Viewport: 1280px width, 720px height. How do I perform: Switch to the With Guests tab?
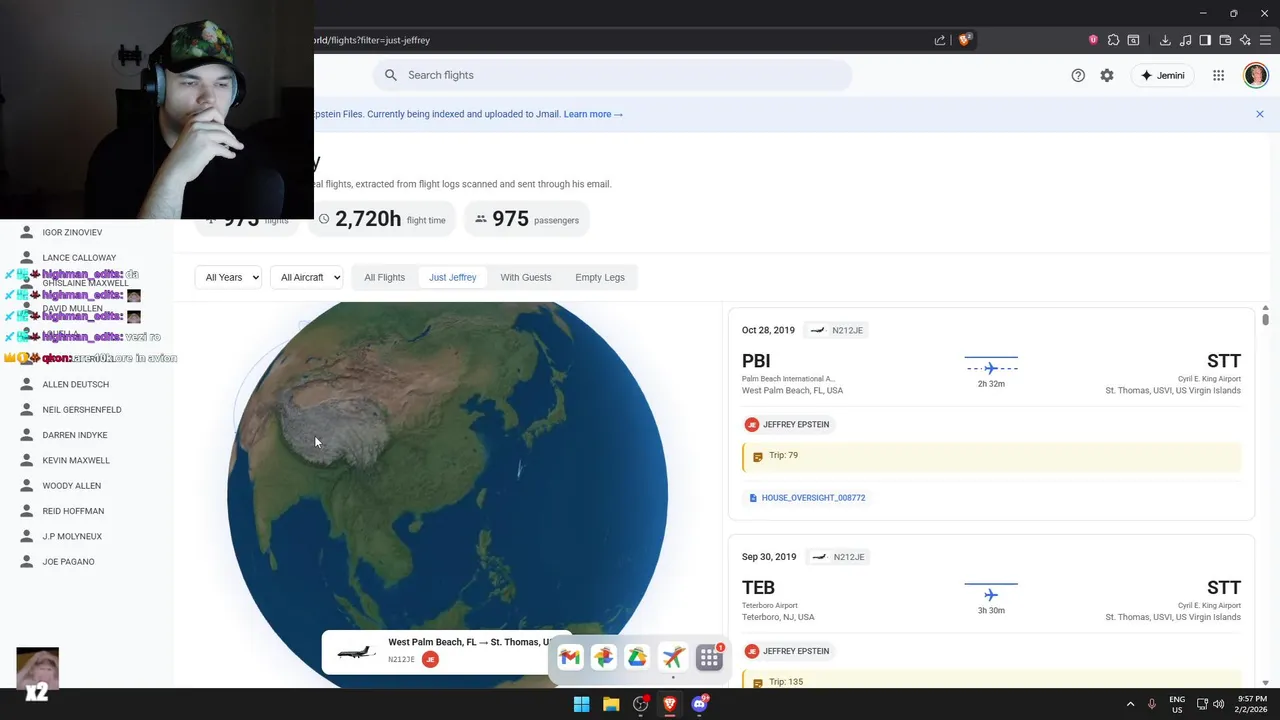click(x=526, y=277)
